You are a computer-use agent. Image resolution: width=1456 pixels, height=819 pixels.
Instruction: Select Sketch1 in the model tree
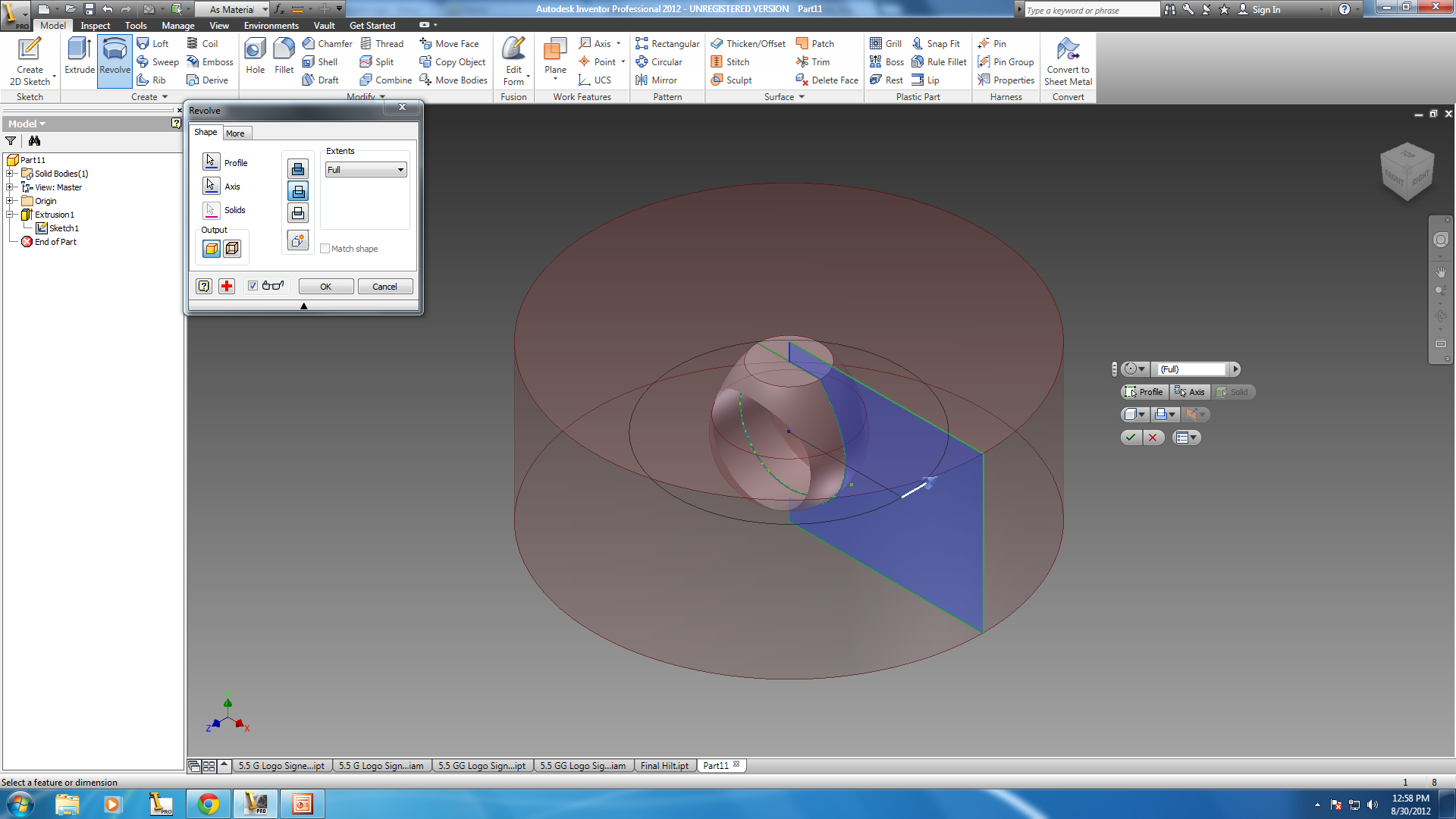(58, 228)
